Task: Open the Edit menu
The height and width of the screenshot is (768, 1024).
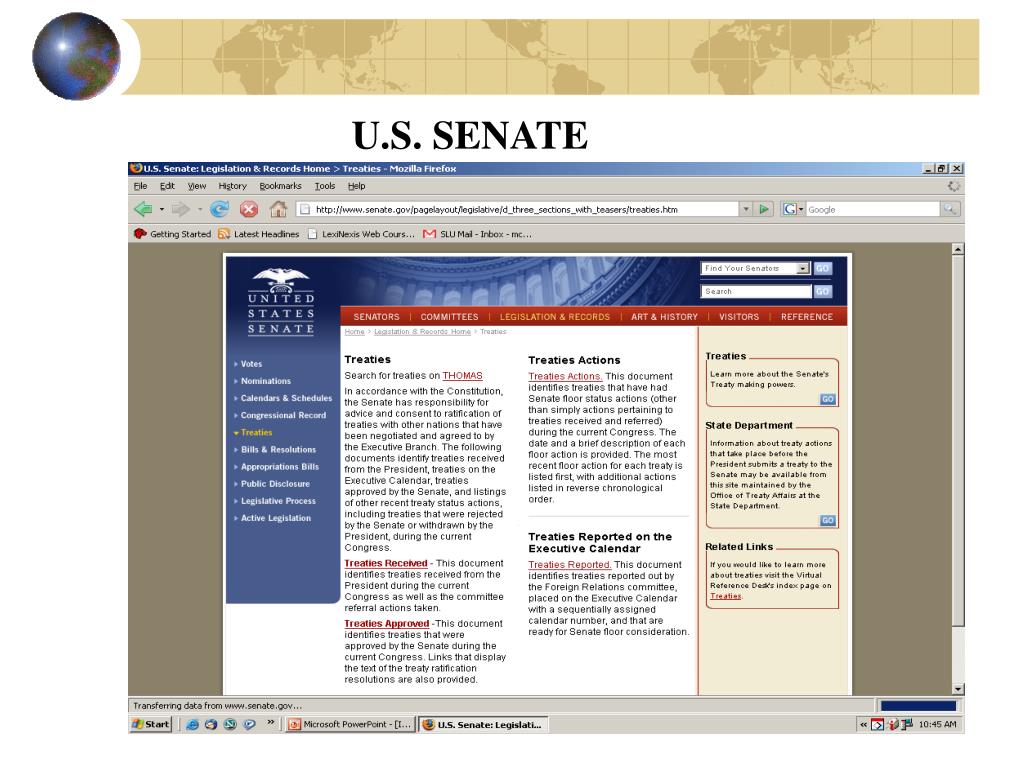Action: pyautogui.click(x=167, y=186)
